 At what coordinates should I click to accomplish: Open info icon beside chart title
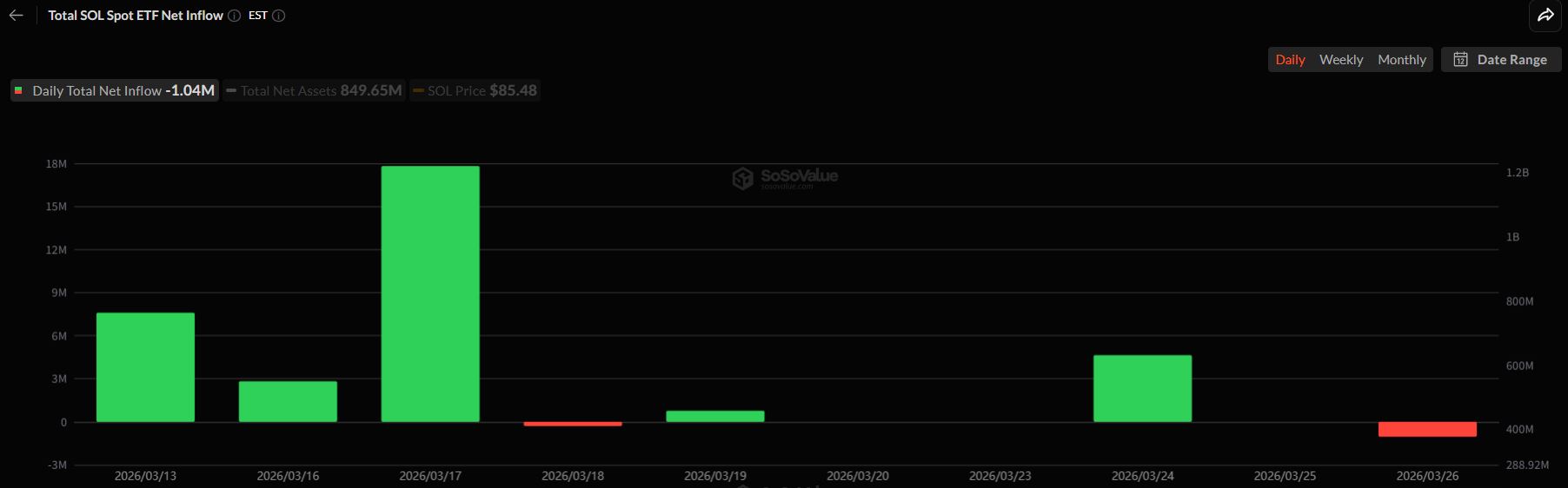point(234,16)
